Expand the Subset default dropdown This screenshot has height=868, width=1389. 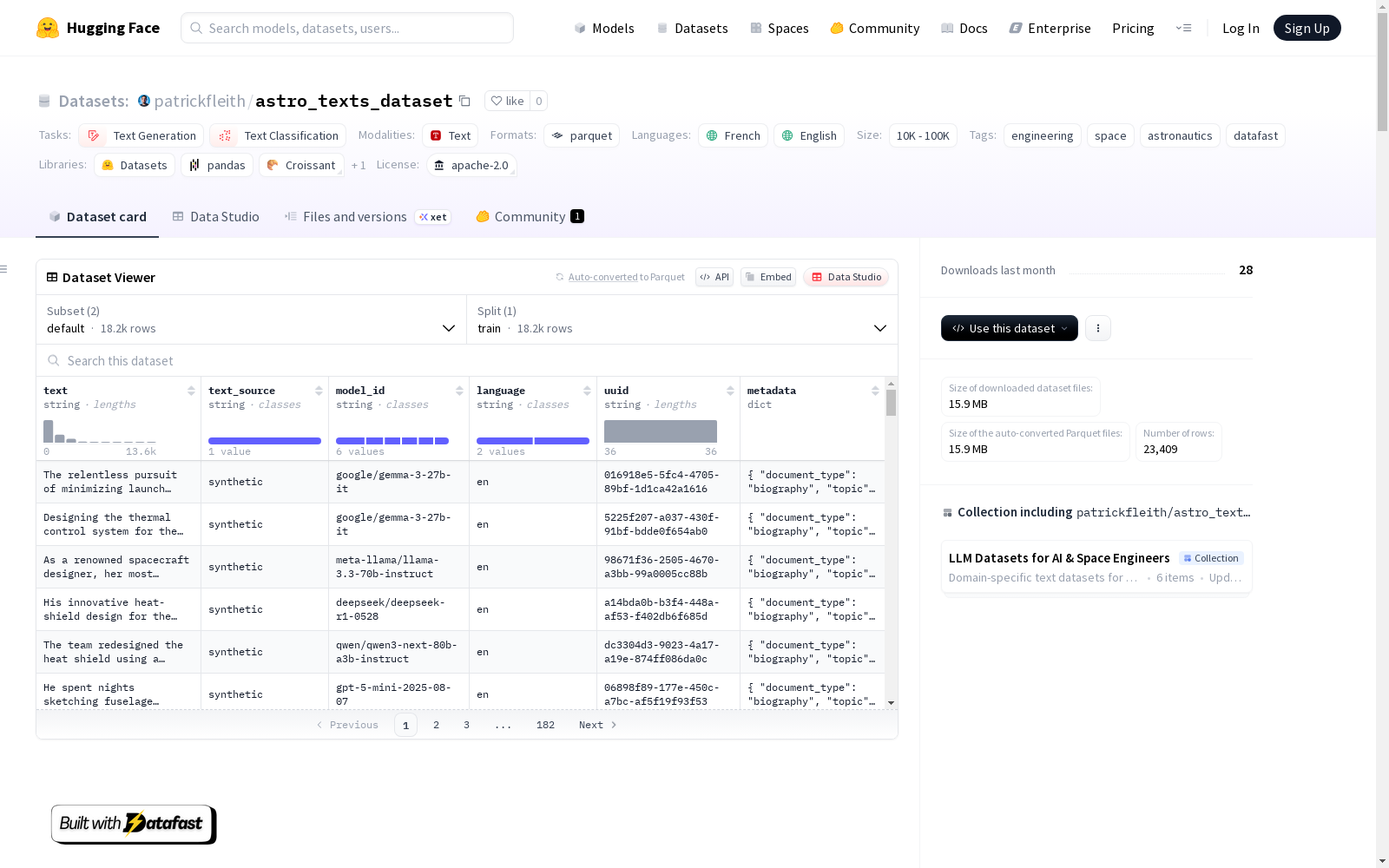click(251, 319)
